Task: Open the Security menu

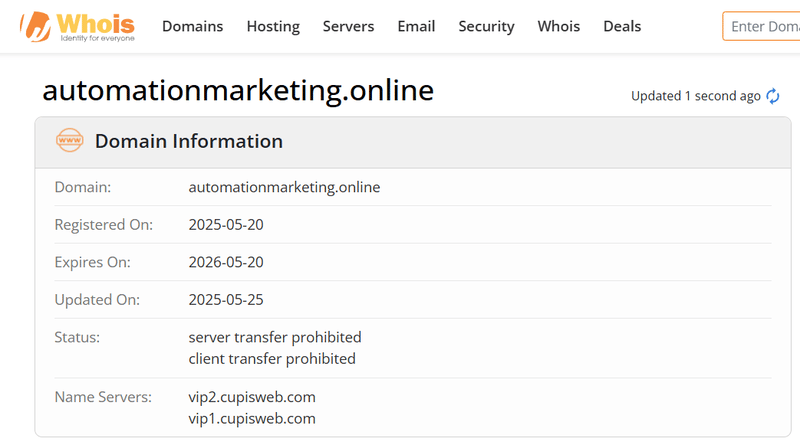Action: 486,26
